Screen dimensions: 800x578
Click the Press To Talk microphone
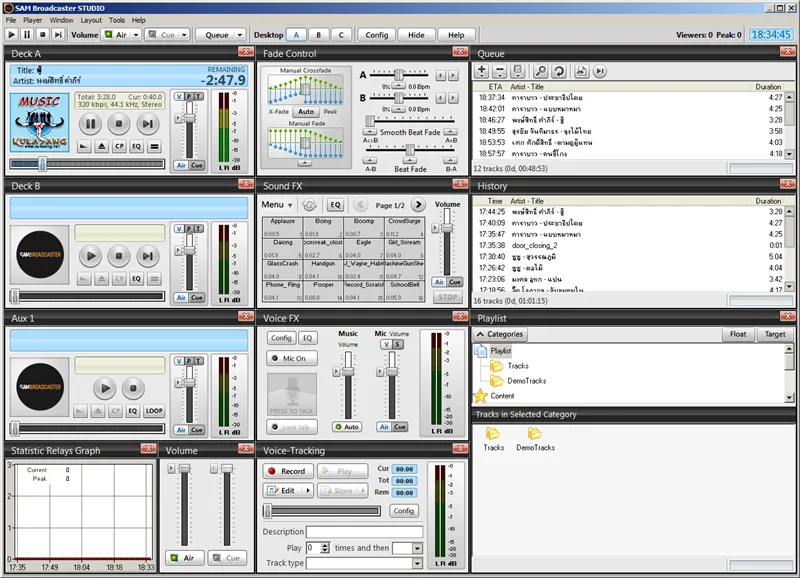(x=292, y=395)
